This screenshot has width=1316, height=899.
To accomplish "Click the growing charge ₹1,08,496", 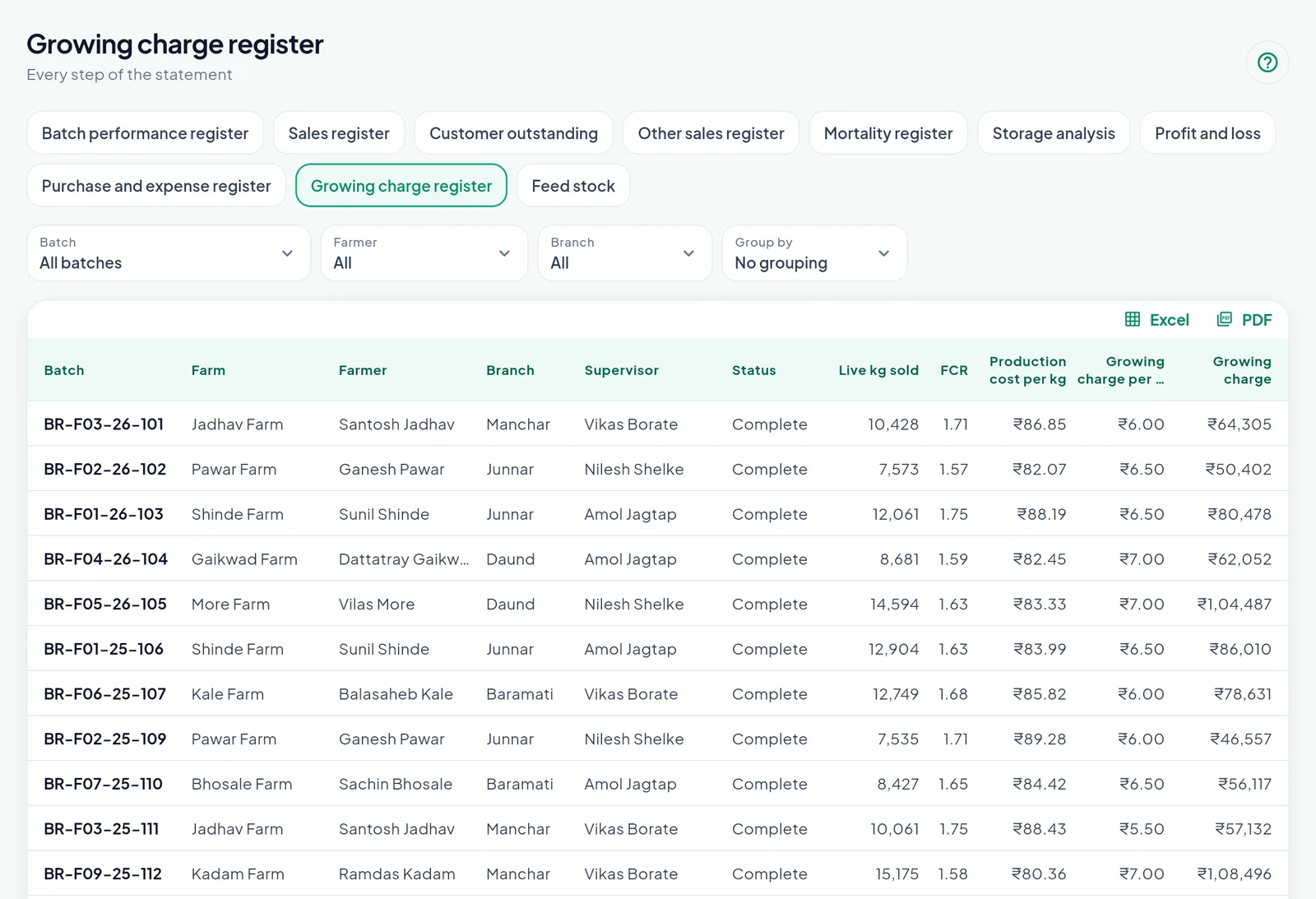I will [1234, 874].
